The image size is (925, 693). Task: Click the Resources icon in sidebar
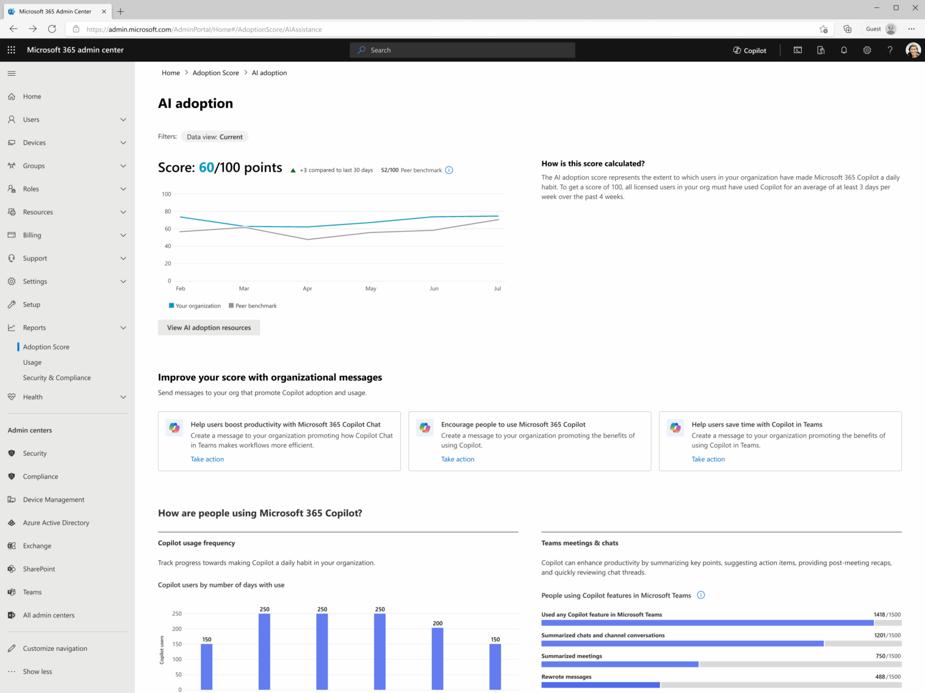click(11, 212)
